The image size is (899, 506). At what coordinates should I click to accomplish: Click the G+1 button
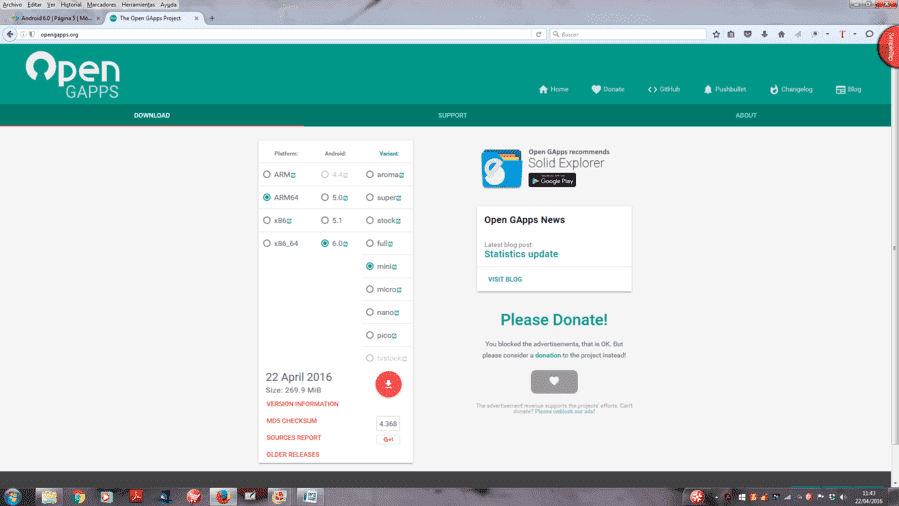[388, 440]
